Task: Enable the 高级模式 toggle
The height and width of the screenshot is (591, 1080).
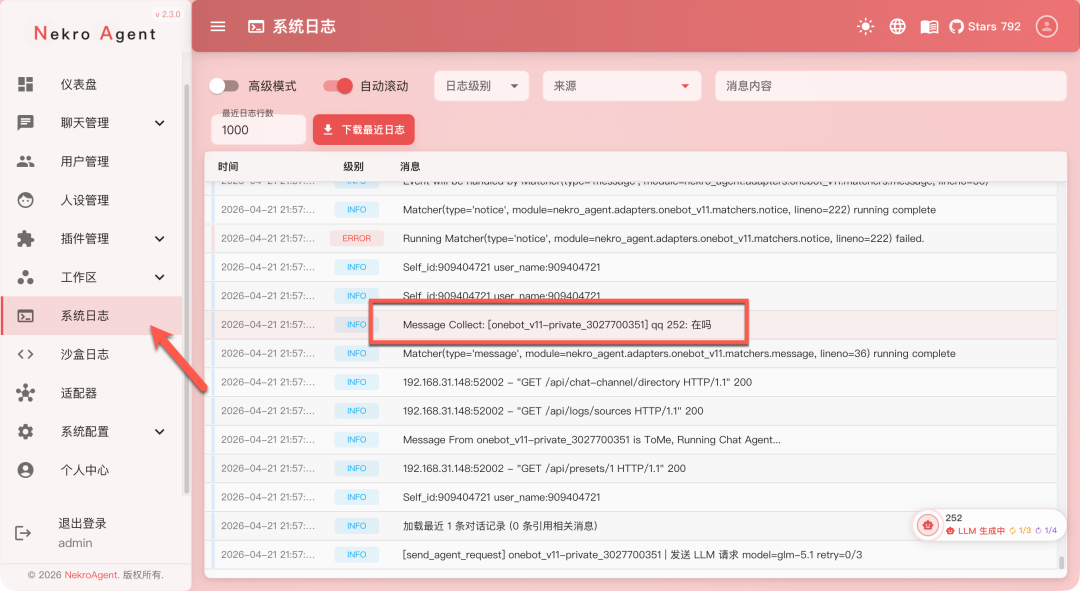Action: coord(225,86)
